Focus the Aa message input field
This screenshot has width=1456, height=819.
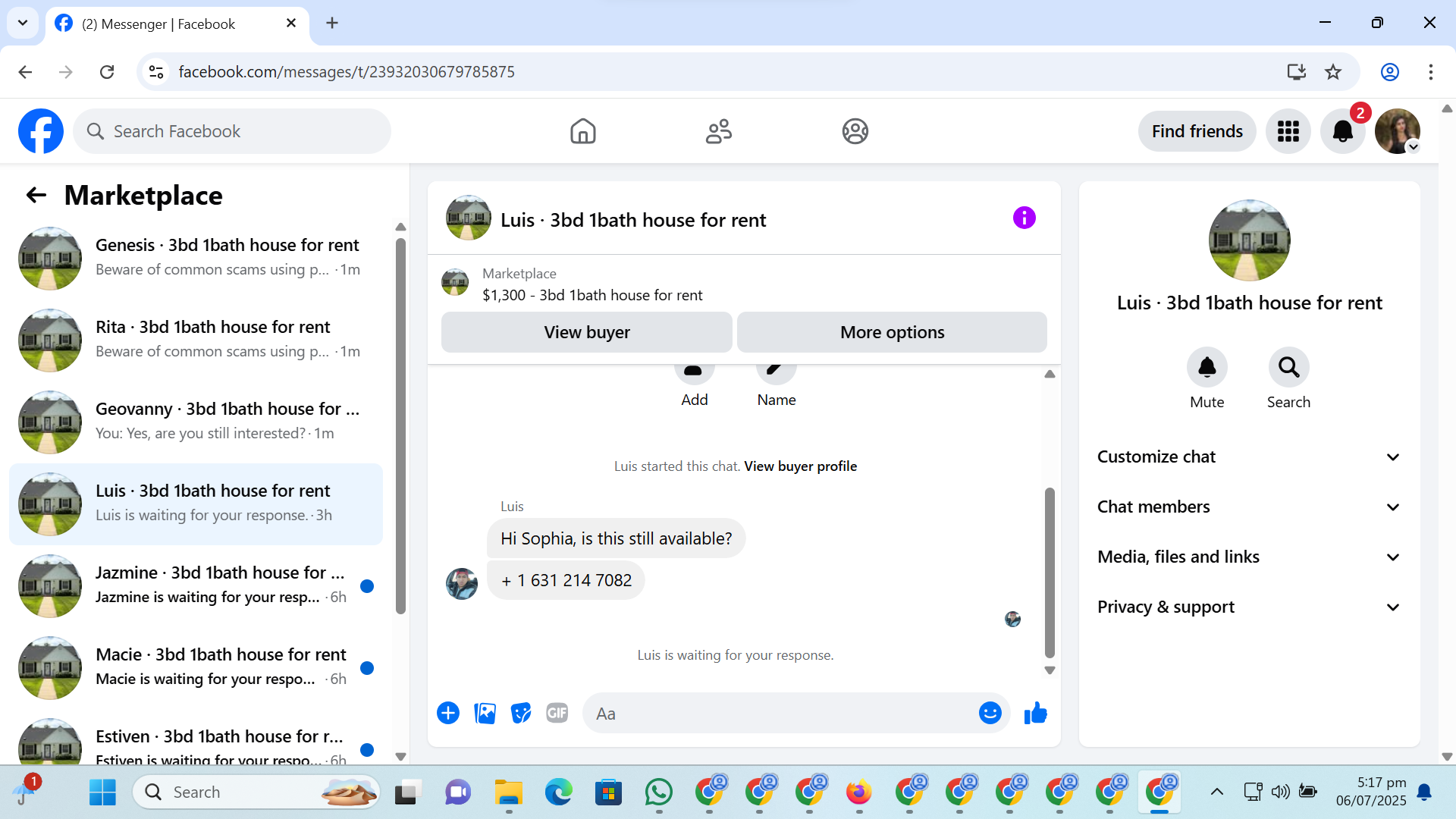pyautogui.click(x=795, y=713)
